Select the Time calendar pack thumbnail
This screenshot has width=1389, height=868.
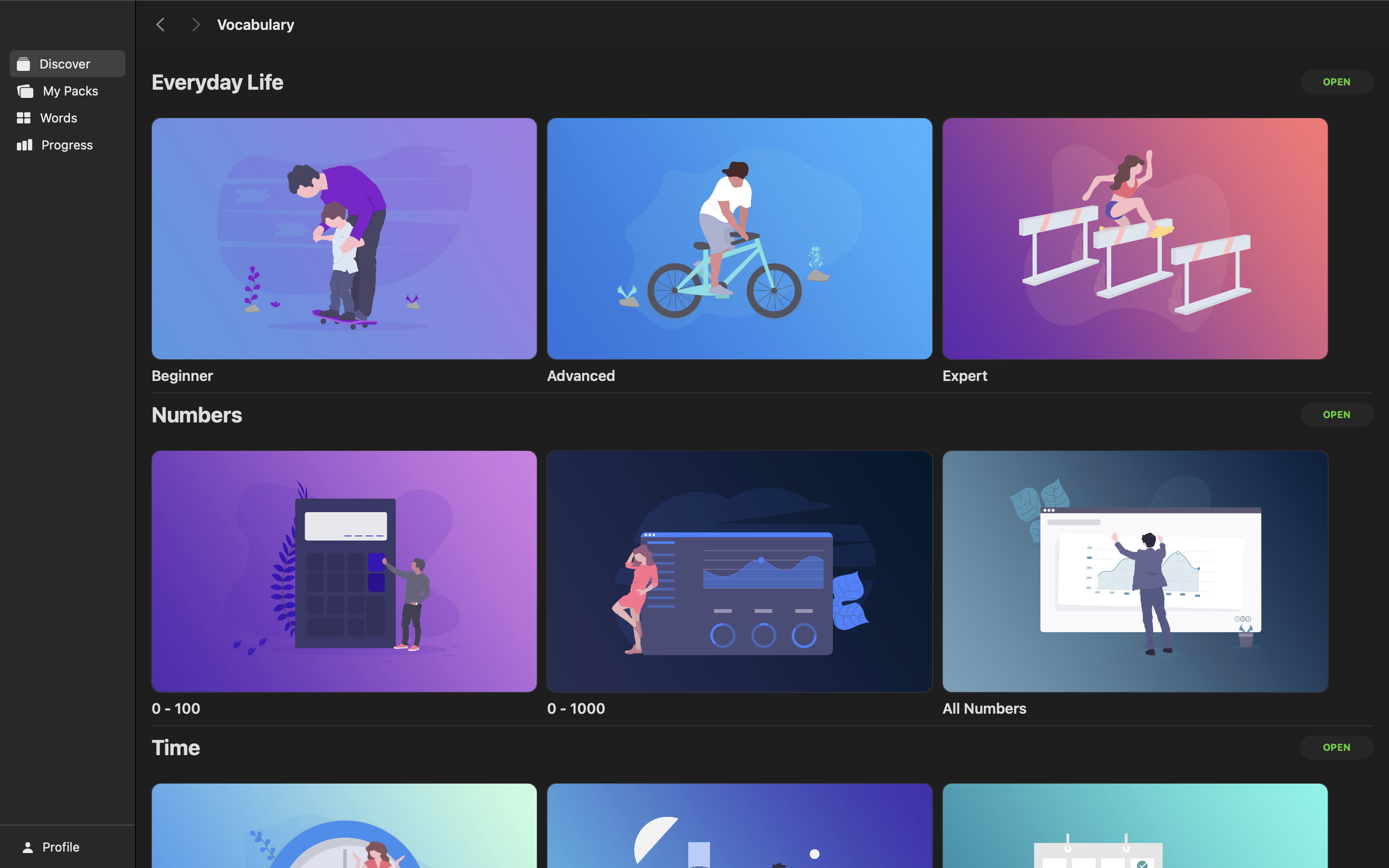(x=1135, y=826)
